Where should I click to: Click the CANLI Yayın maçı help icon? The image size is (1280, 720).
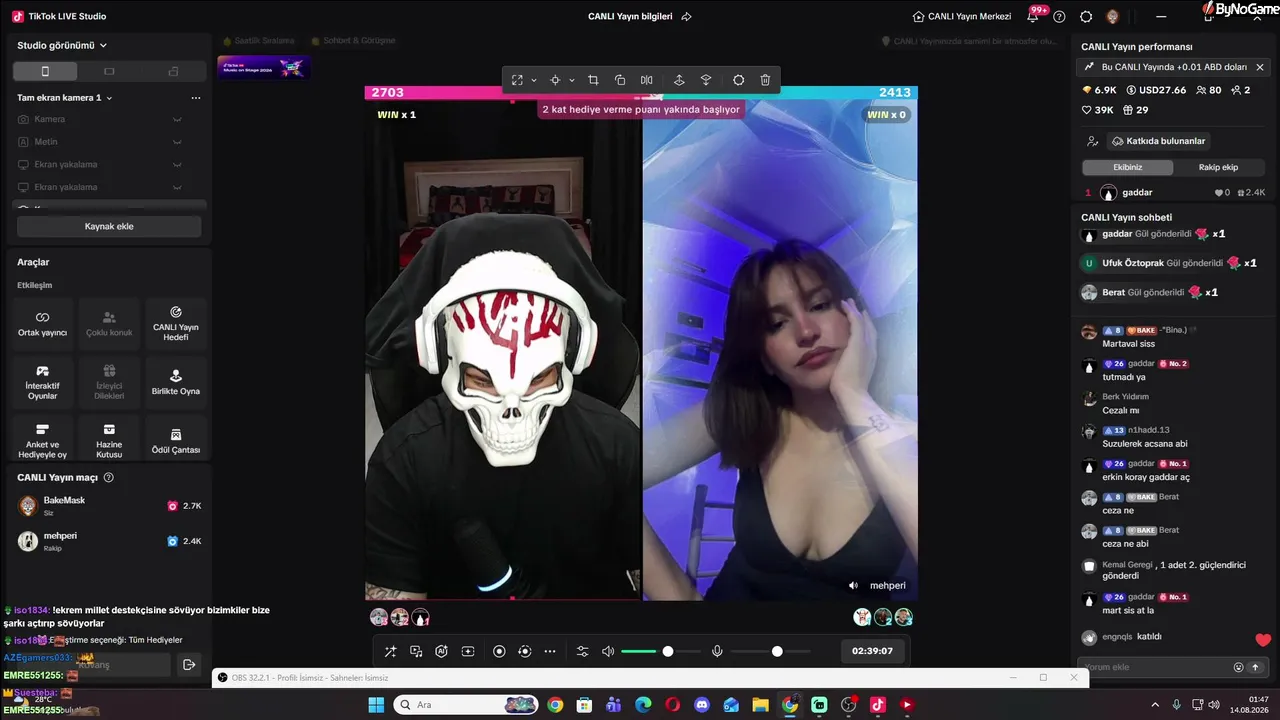point(109,478)
